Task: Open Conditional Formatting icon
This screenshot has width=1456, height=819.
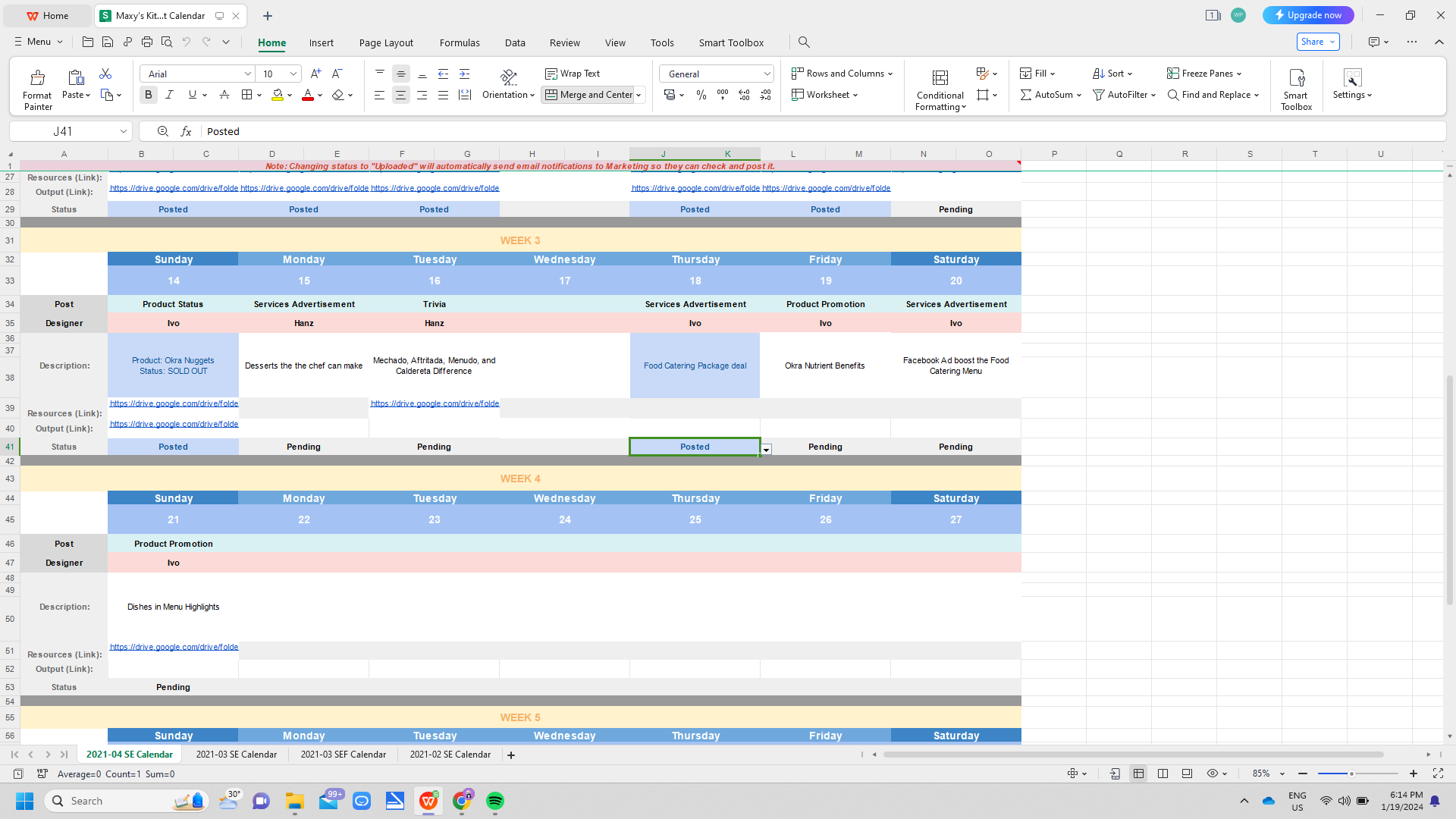Action: 940,78
